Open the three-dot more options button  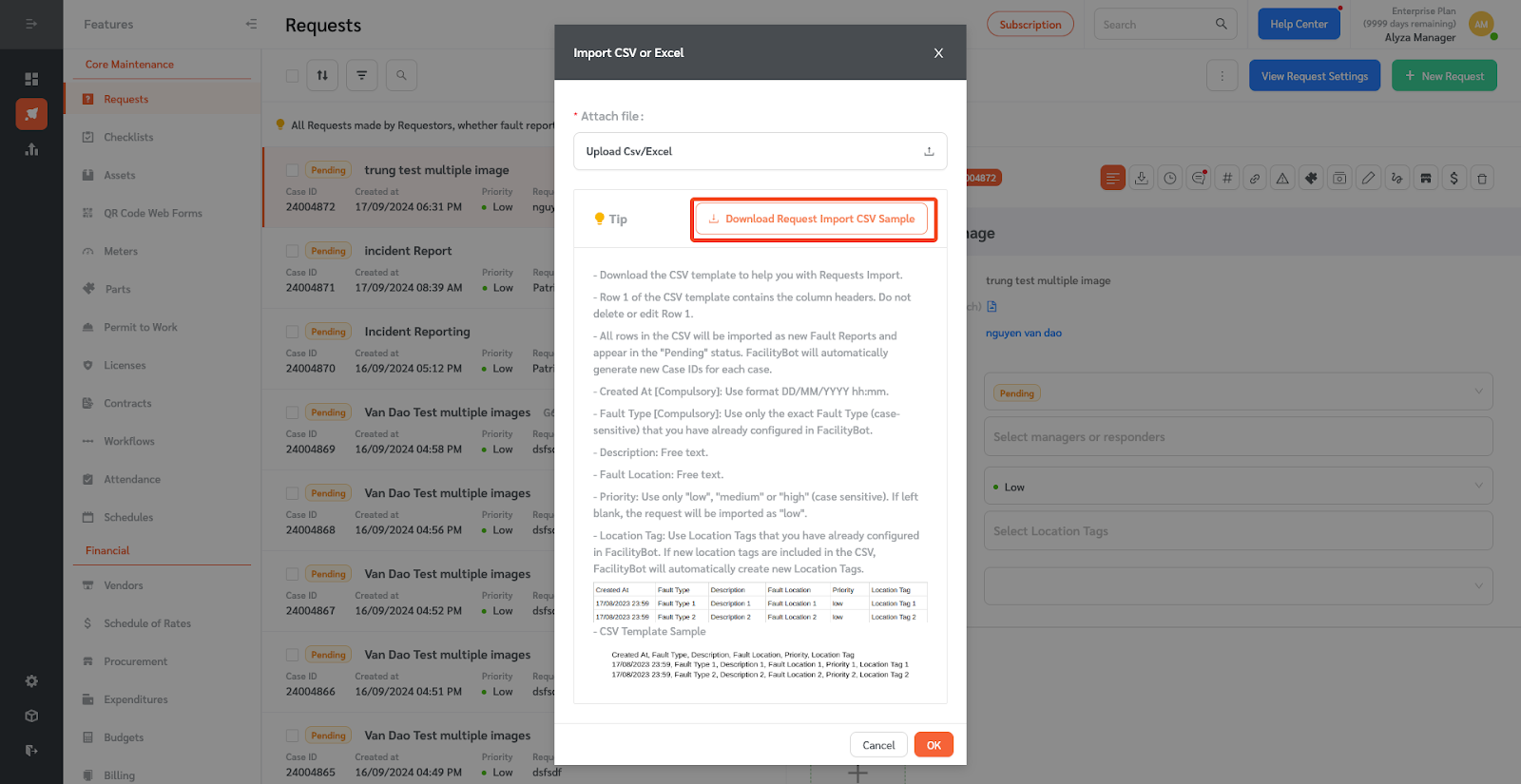(x=1222, y=76)
